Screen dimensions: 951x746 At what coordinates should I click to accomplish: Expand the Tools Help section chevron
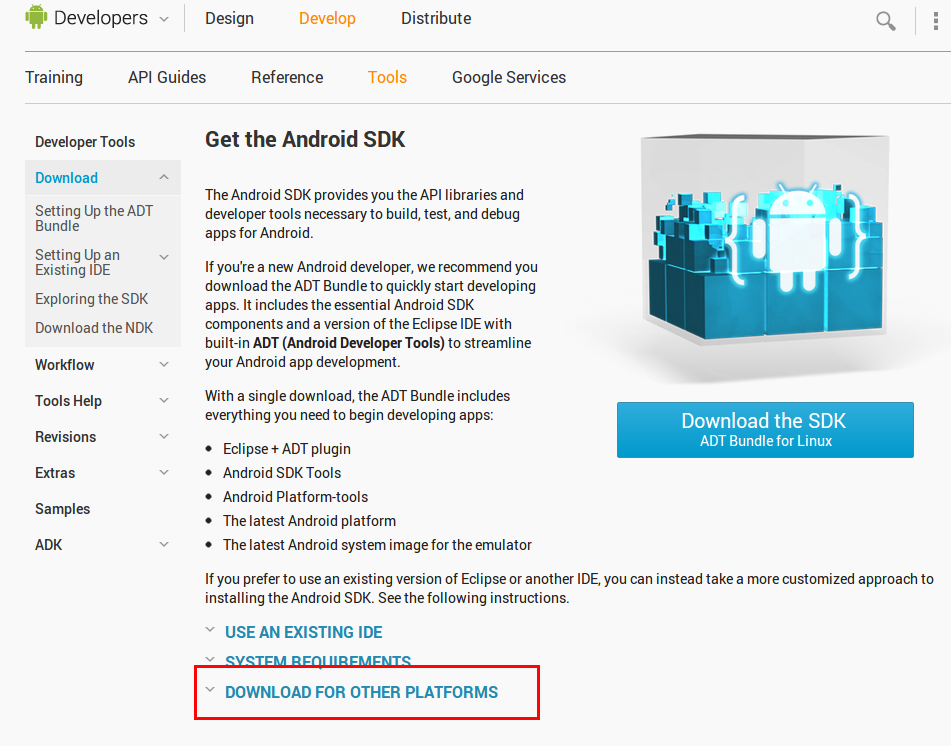[164, 400]
